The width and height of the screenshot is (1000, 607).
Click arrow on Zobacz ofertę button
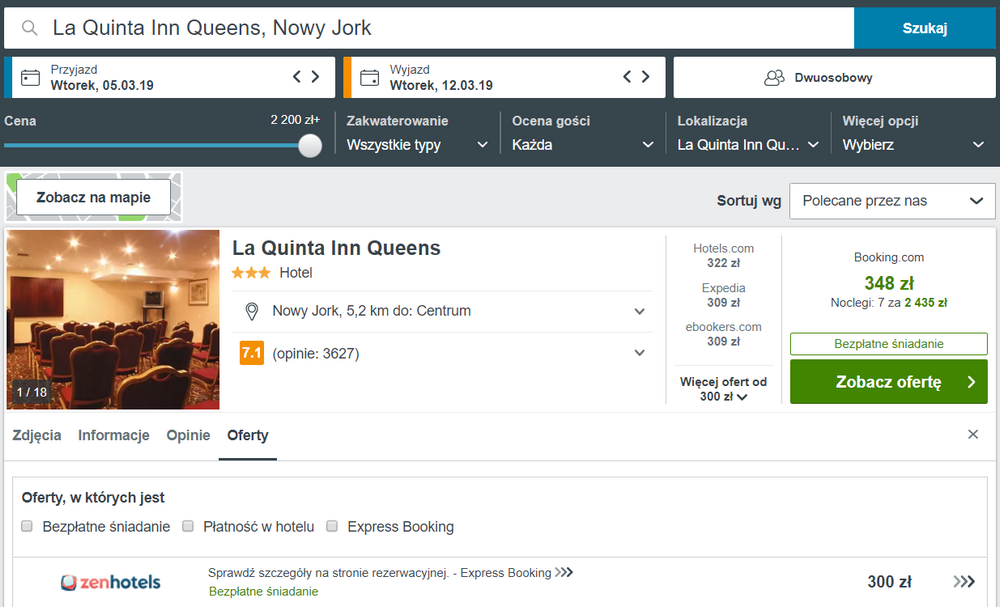coord(971,382)
